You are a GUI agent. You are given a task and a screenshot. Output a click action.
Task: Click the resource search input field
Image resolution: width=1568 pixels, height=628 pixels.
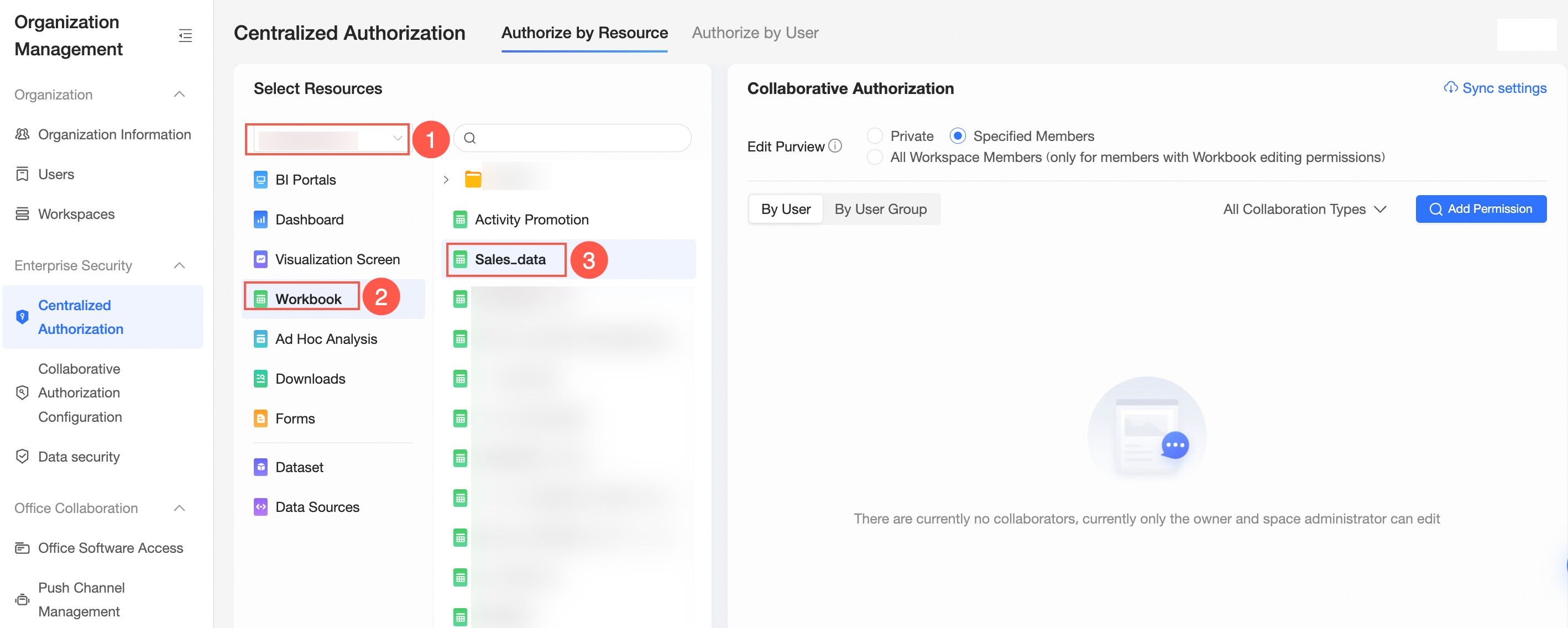572,138
